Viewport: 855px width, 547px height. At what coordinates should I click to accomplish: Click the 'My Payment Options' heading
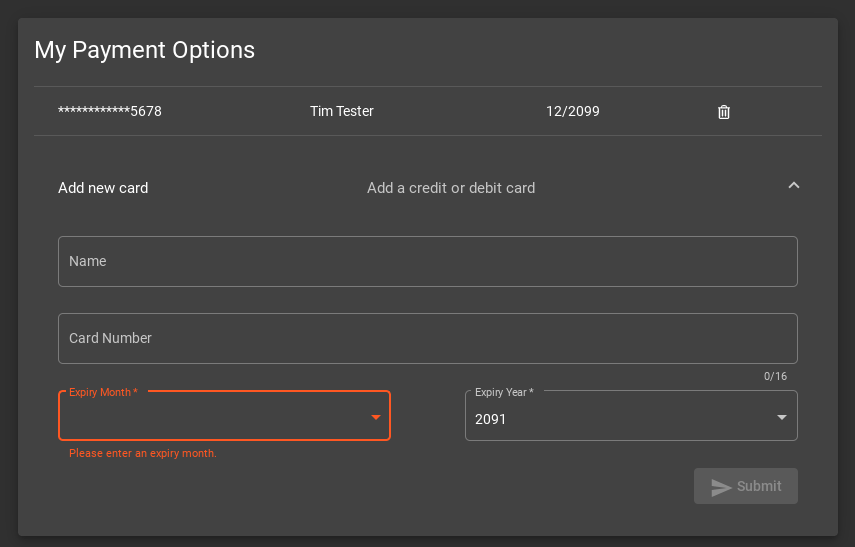point(144,50)
